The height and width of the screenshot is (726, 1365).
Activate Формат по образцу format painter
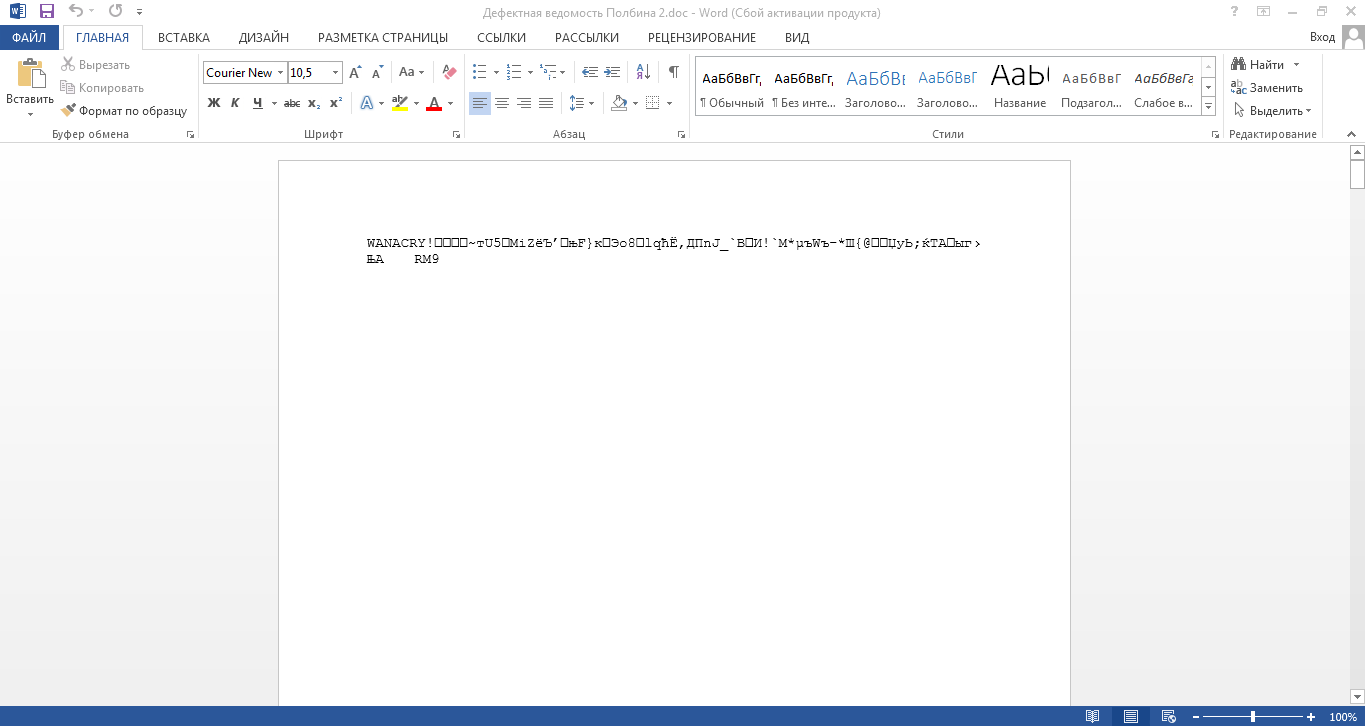[x=124, y=111]
